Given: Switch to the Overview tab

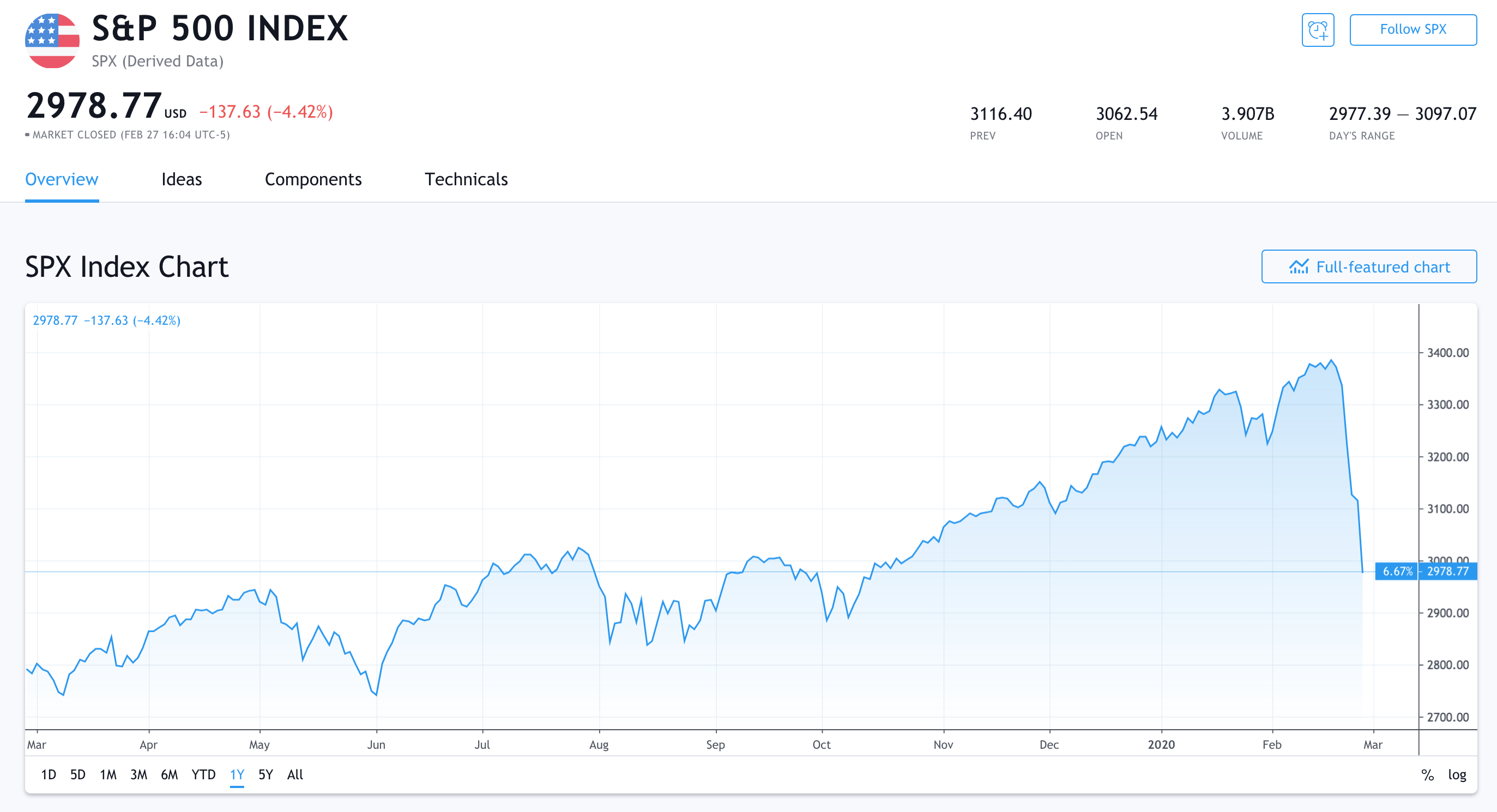Looking at the screenshot, I should click(62, 179).
